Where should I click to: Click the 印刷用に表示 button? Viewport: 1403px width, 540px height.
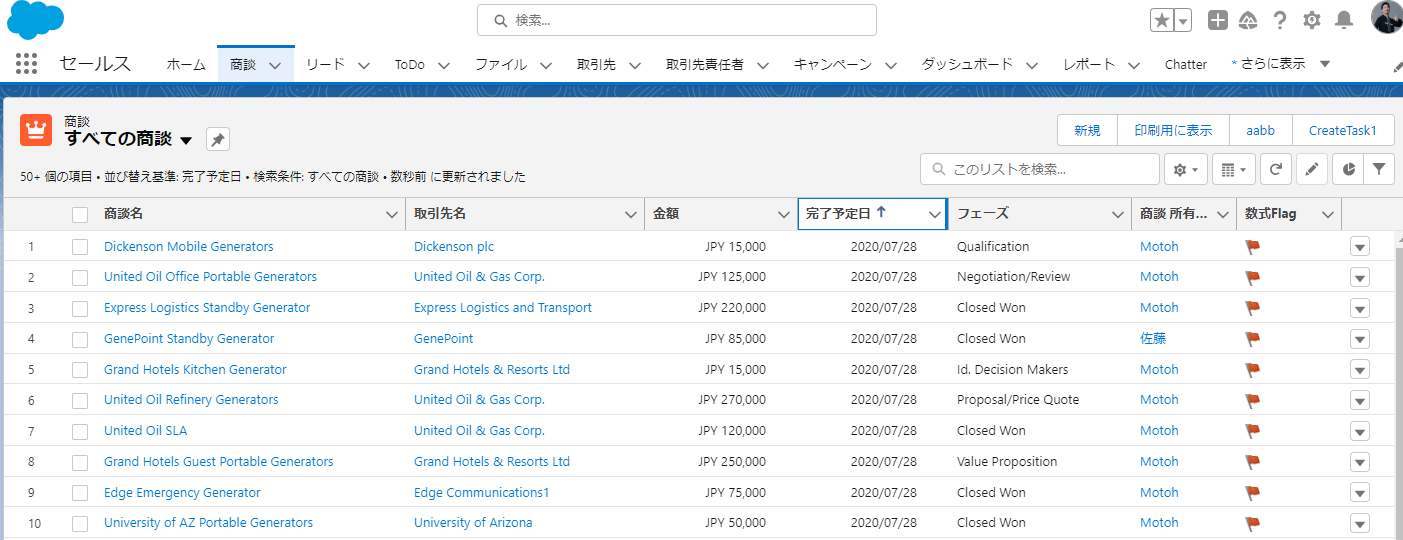click(x=1173, y=130)
